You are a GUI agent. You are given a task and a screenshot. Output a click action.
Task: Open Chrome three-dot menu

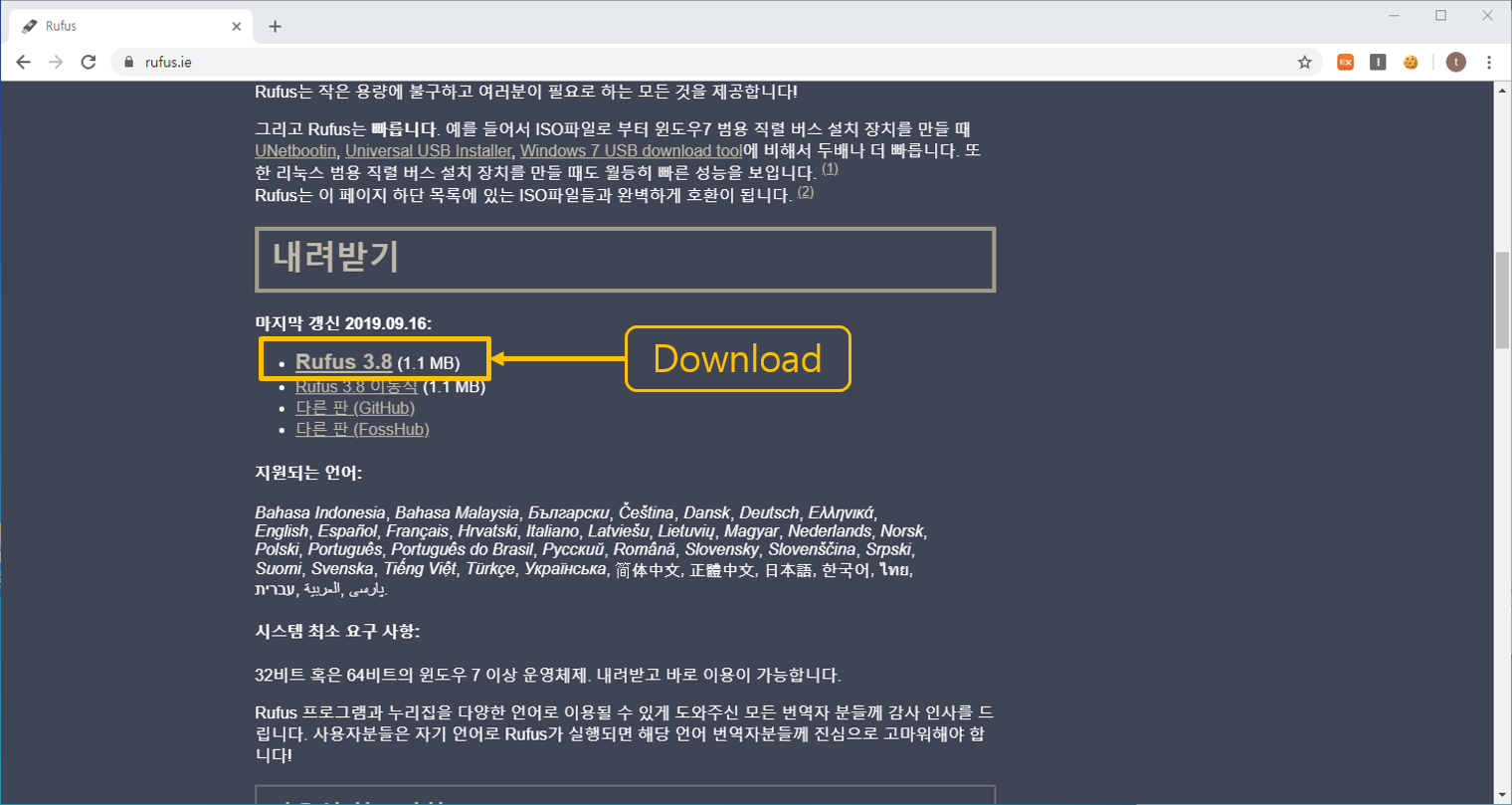pyautogui.click(x=1489, y=62)
